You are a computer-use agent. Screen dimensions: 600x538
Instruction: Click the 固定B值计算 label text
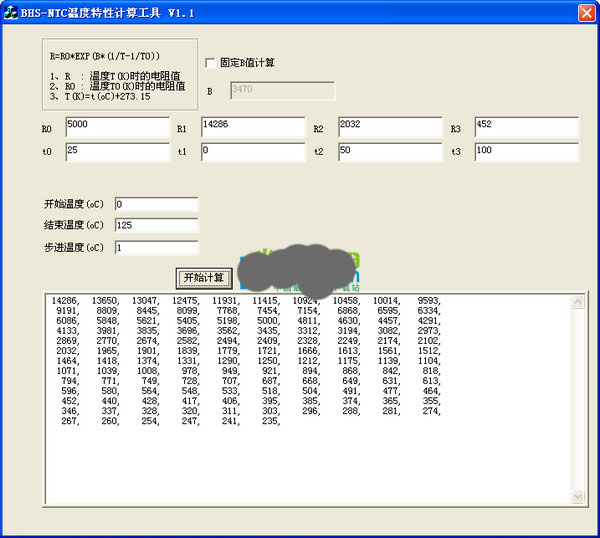click(247, 63)
